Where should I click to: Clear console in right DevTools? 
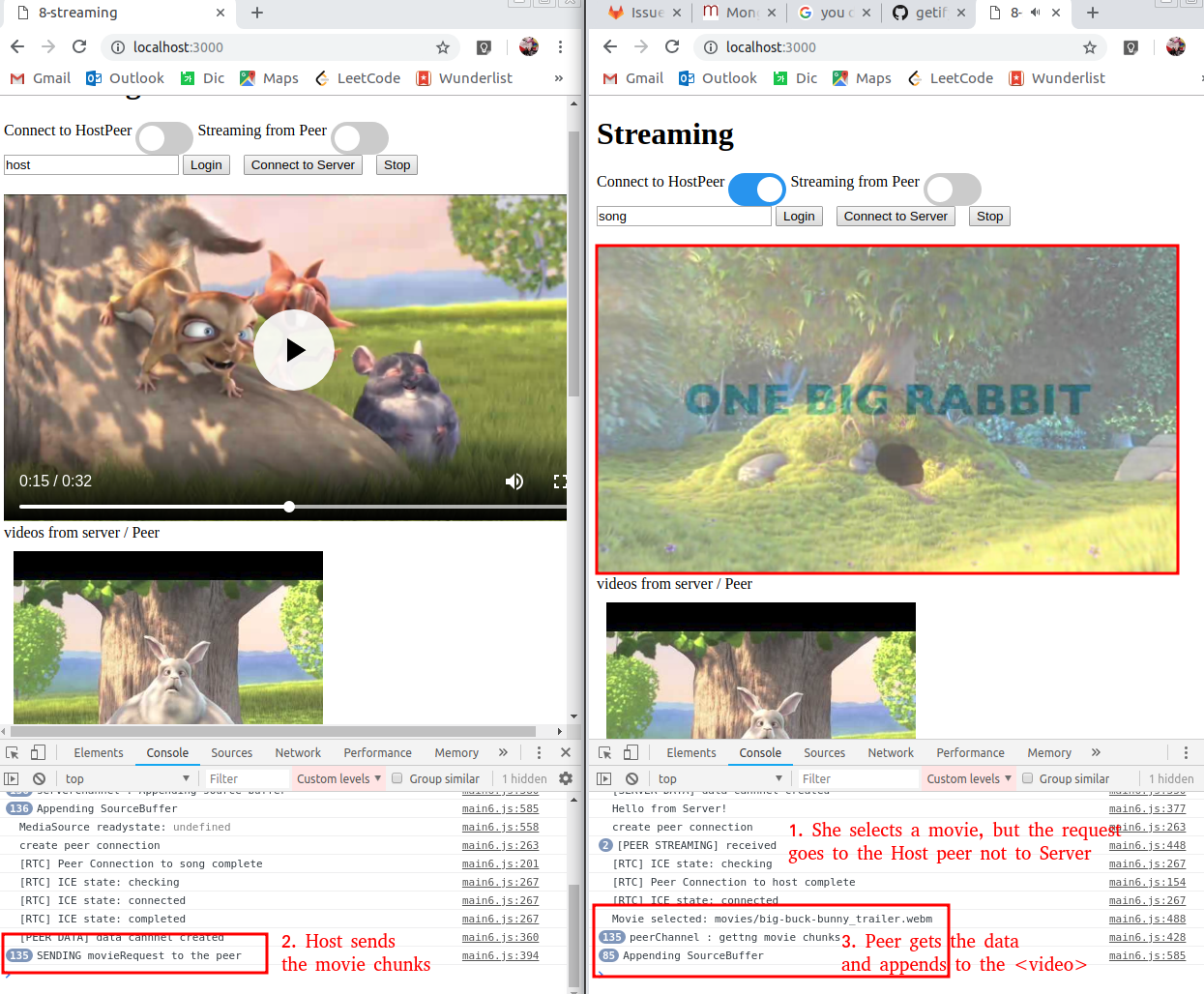point(631,778)
